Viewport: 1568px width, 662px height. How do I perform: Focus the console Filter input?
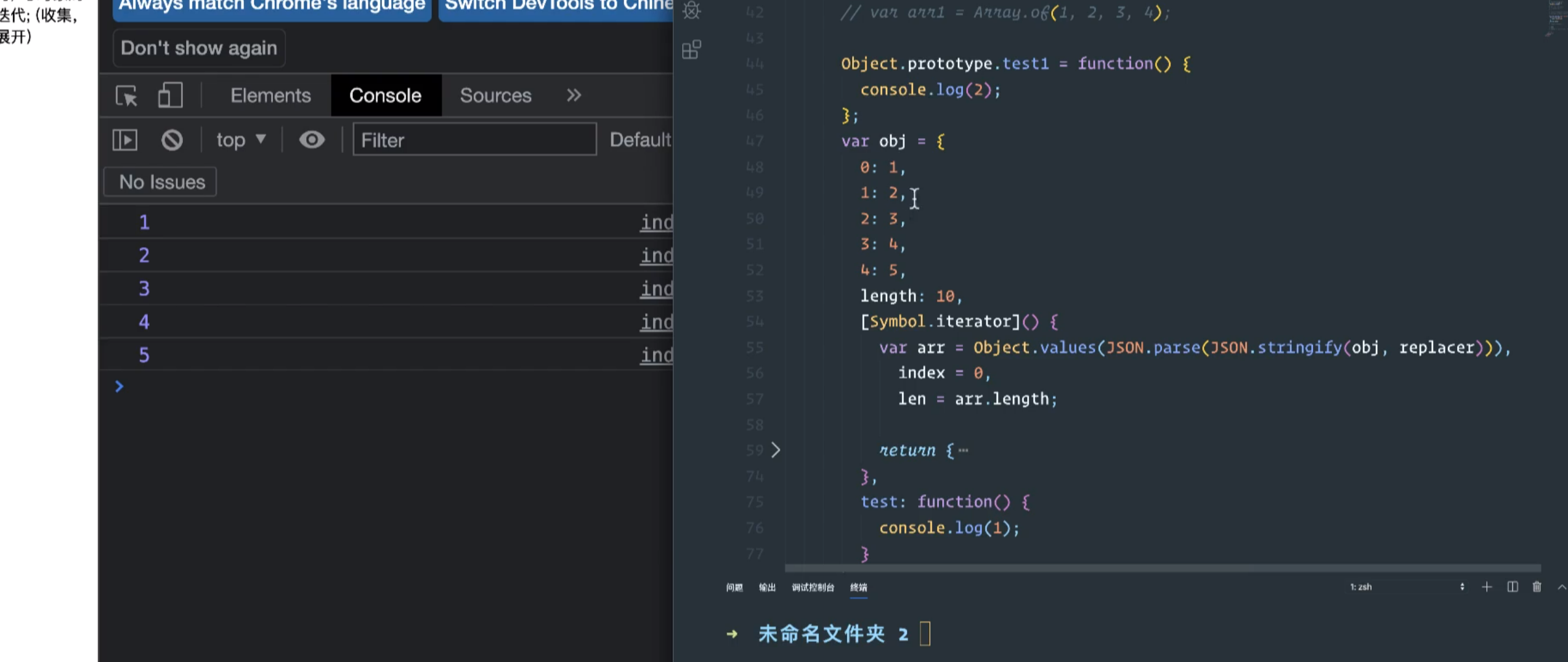point(475,139)
